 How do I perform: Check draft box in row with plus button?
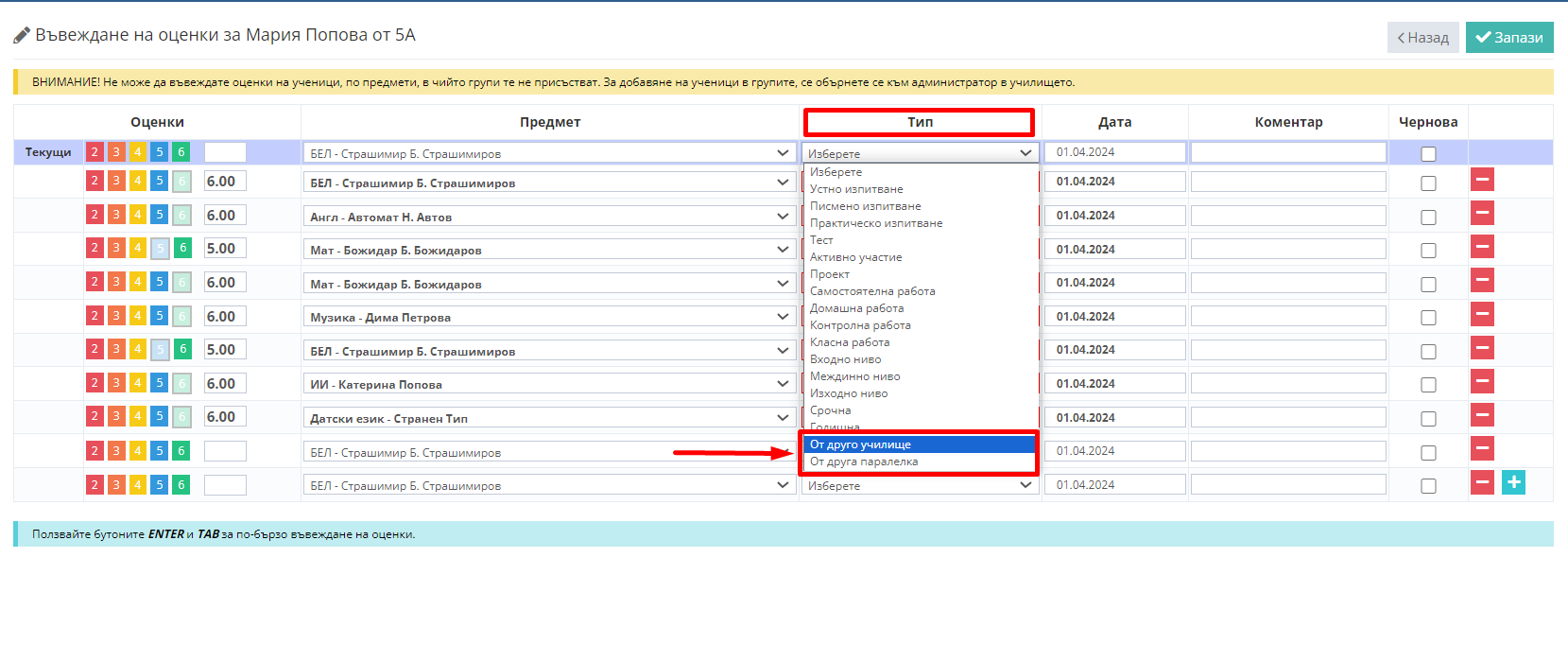pyautogui.click(x=1428, y=486)
